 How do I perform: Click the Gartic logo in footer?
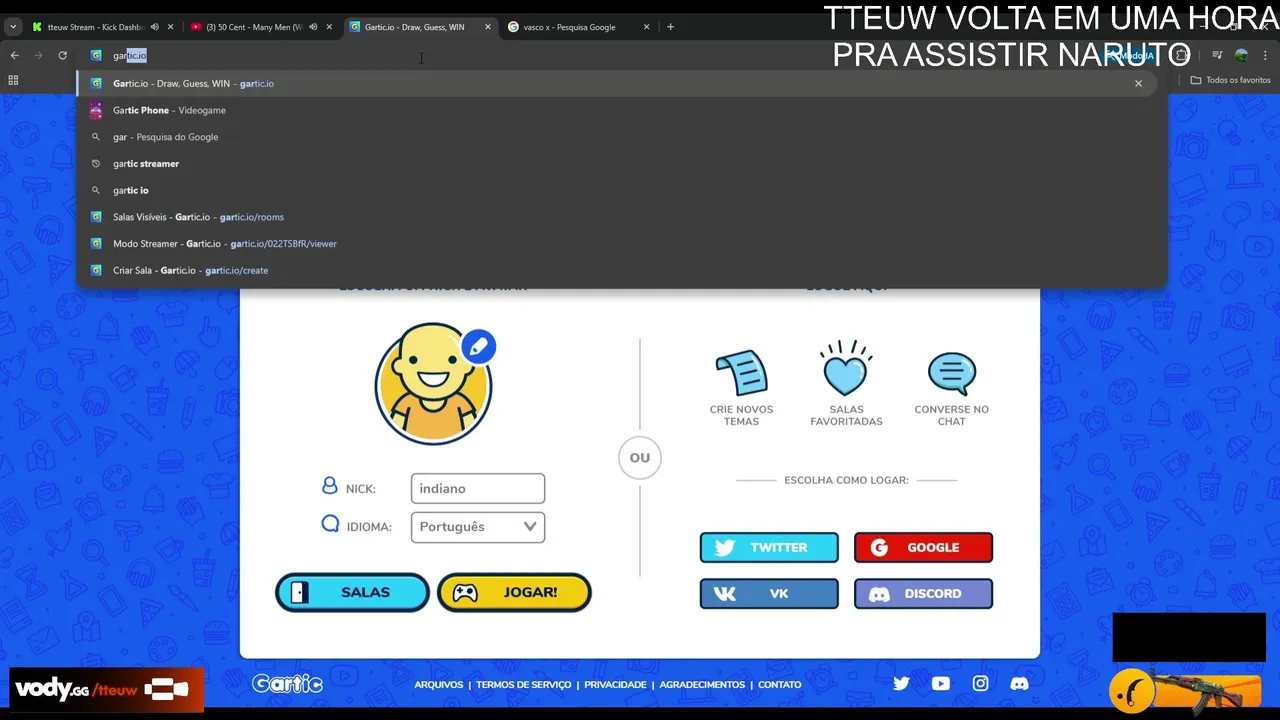(287, 684)
